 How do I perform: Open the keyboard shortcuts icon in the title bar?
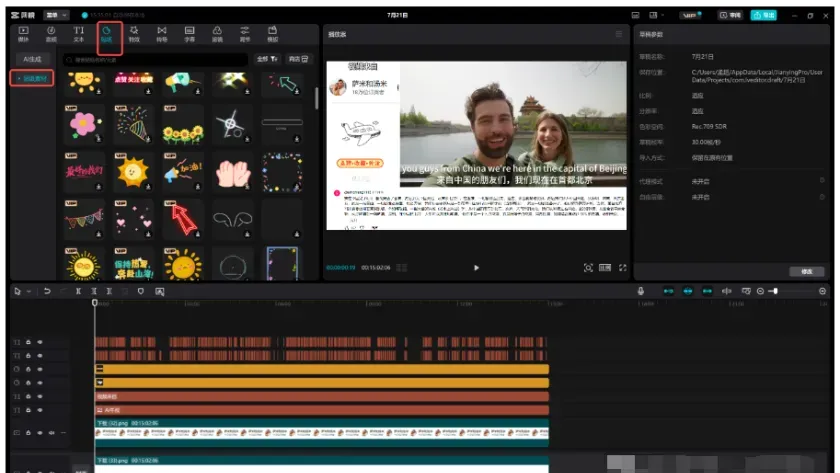[x=635, y=15]
